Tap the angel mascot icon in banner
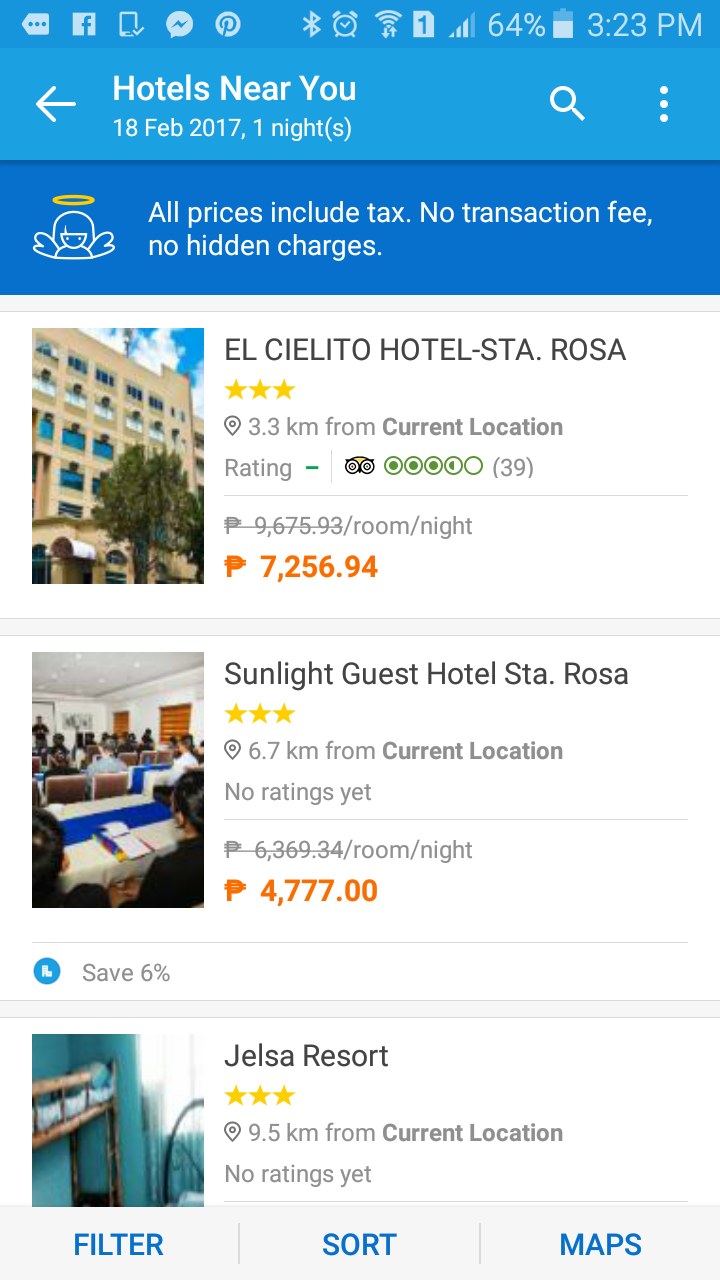This screenshot has height=1280, width=720. [74, 228]
